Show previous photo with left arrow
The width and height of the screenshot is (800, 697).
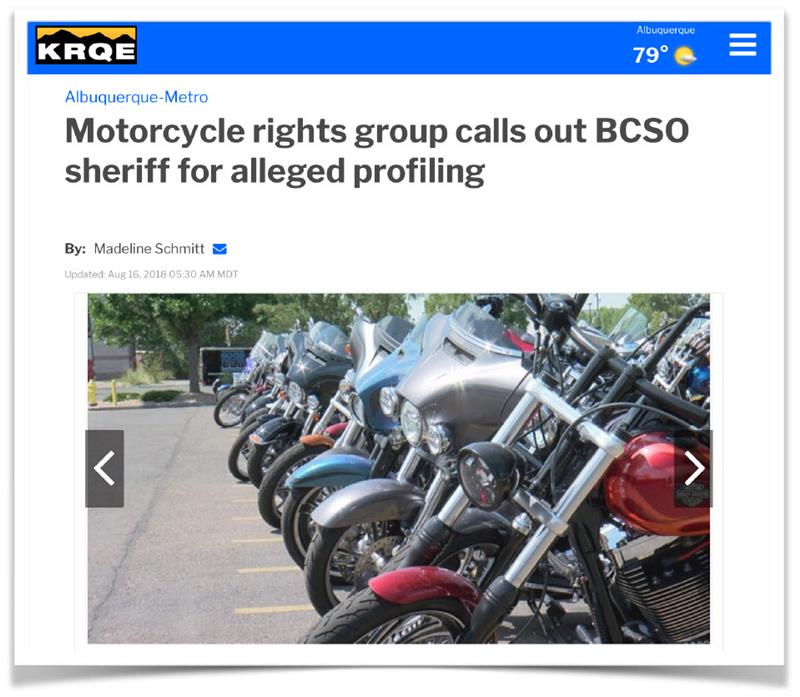coord(105,468)
